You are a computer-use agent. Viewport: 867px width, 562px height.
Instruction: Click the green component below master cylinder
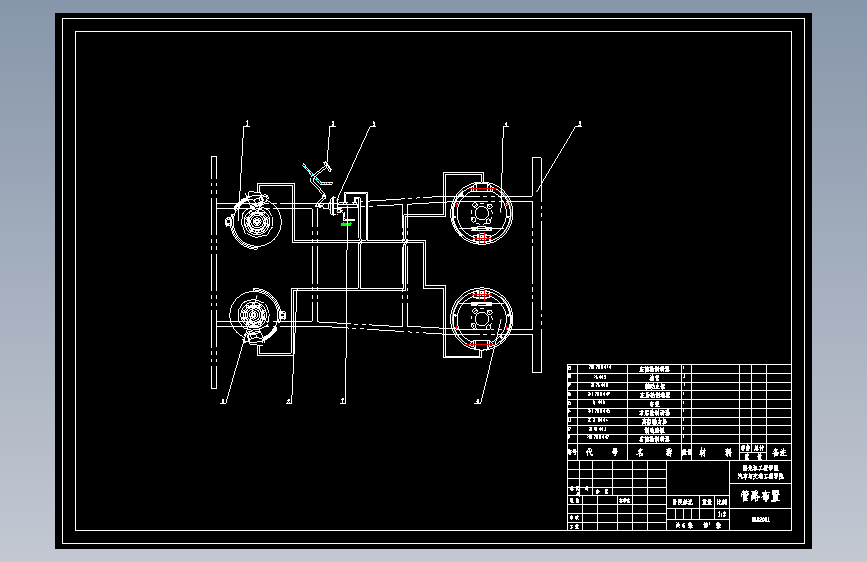(347, 224)
